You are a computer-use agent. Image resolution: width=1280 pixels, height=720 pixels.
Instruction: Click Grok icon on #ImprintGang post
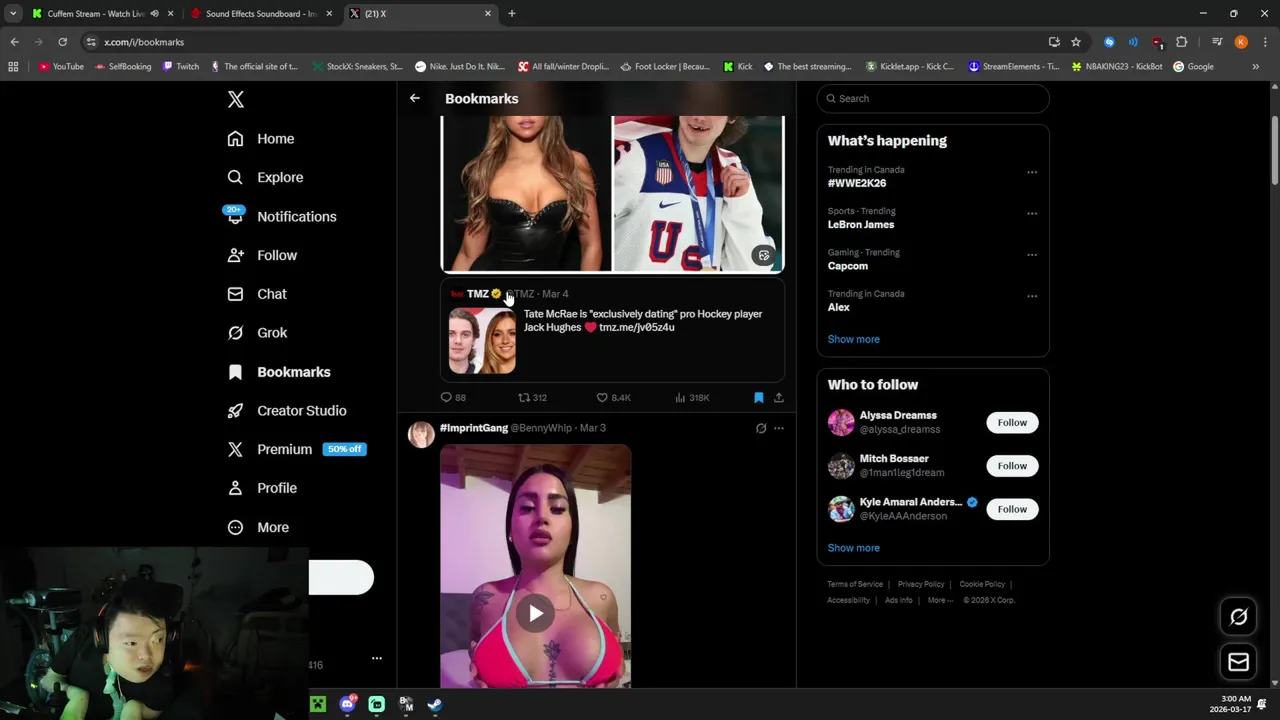(x=761, y=428)
